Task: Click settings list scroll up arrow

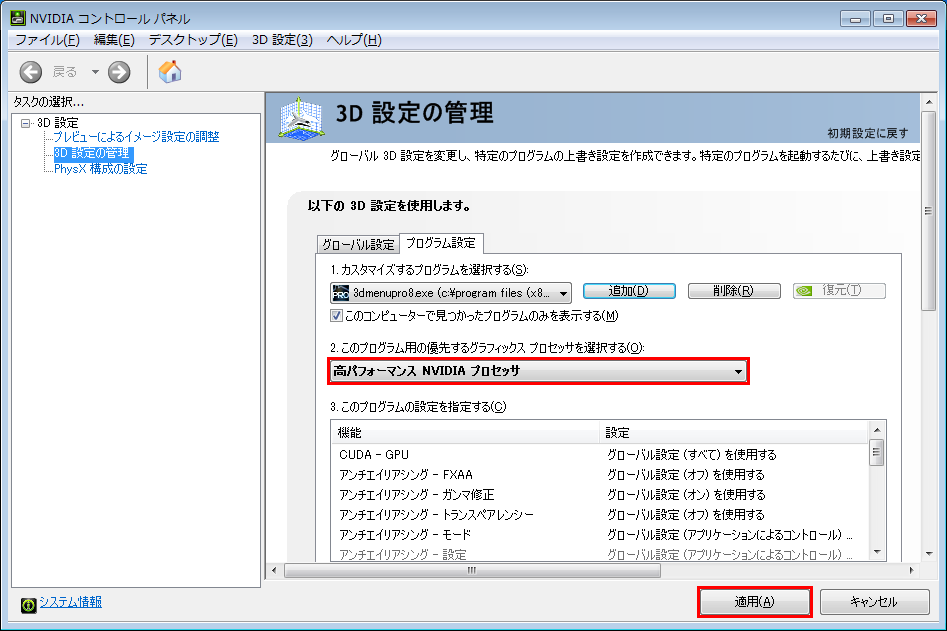Action: 877,430
